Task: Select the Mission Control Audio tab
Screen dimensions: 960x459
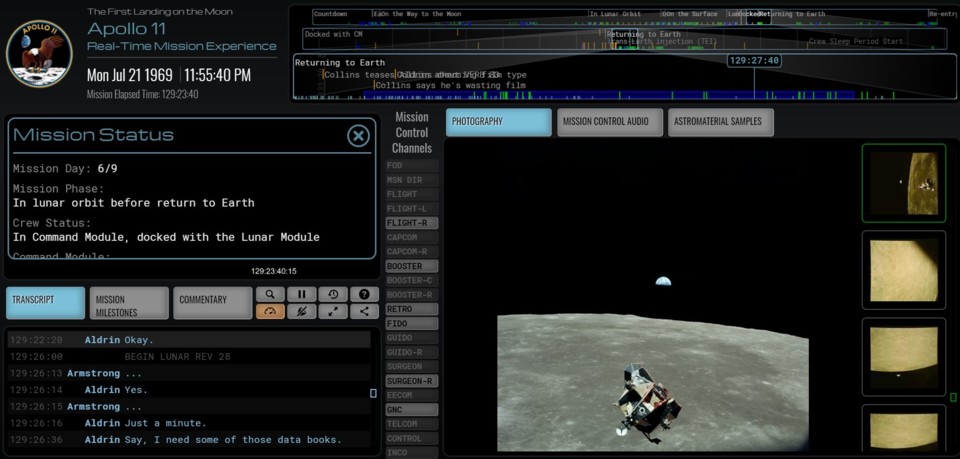Action: (x=609, y=122)
